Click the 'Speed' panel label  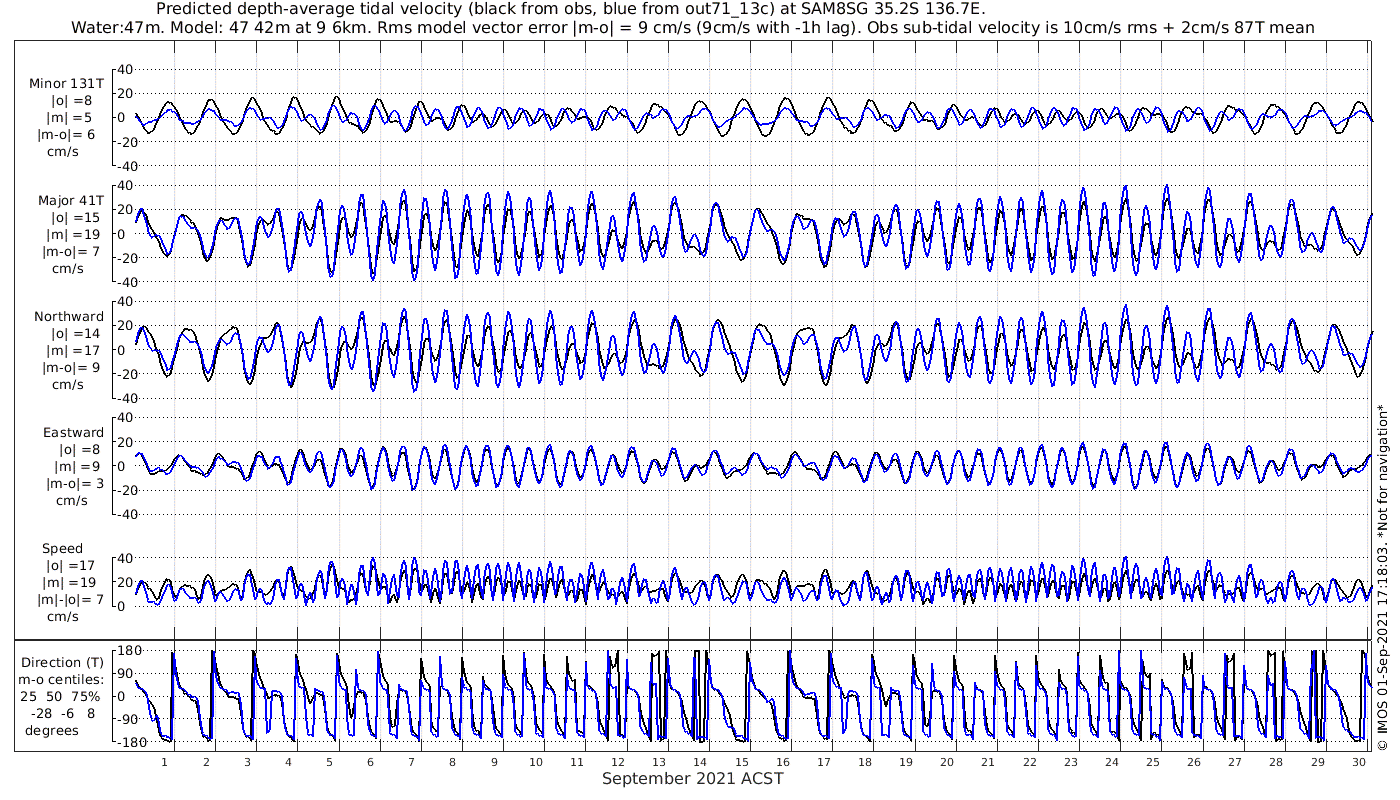(62, 548)
